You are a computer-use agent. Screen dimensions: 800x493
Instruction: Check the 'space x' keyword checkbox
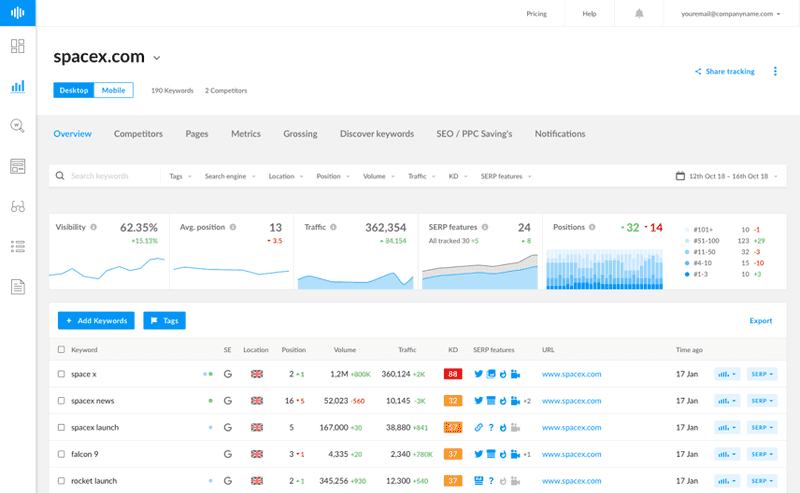(62, 374)
